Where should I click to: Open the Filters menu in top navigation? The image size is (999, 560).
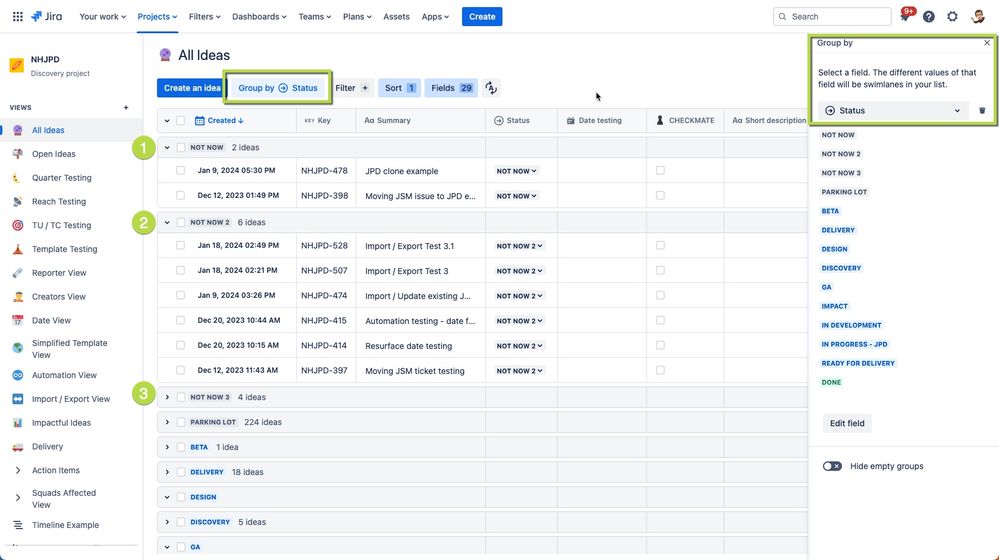point(206,17)
